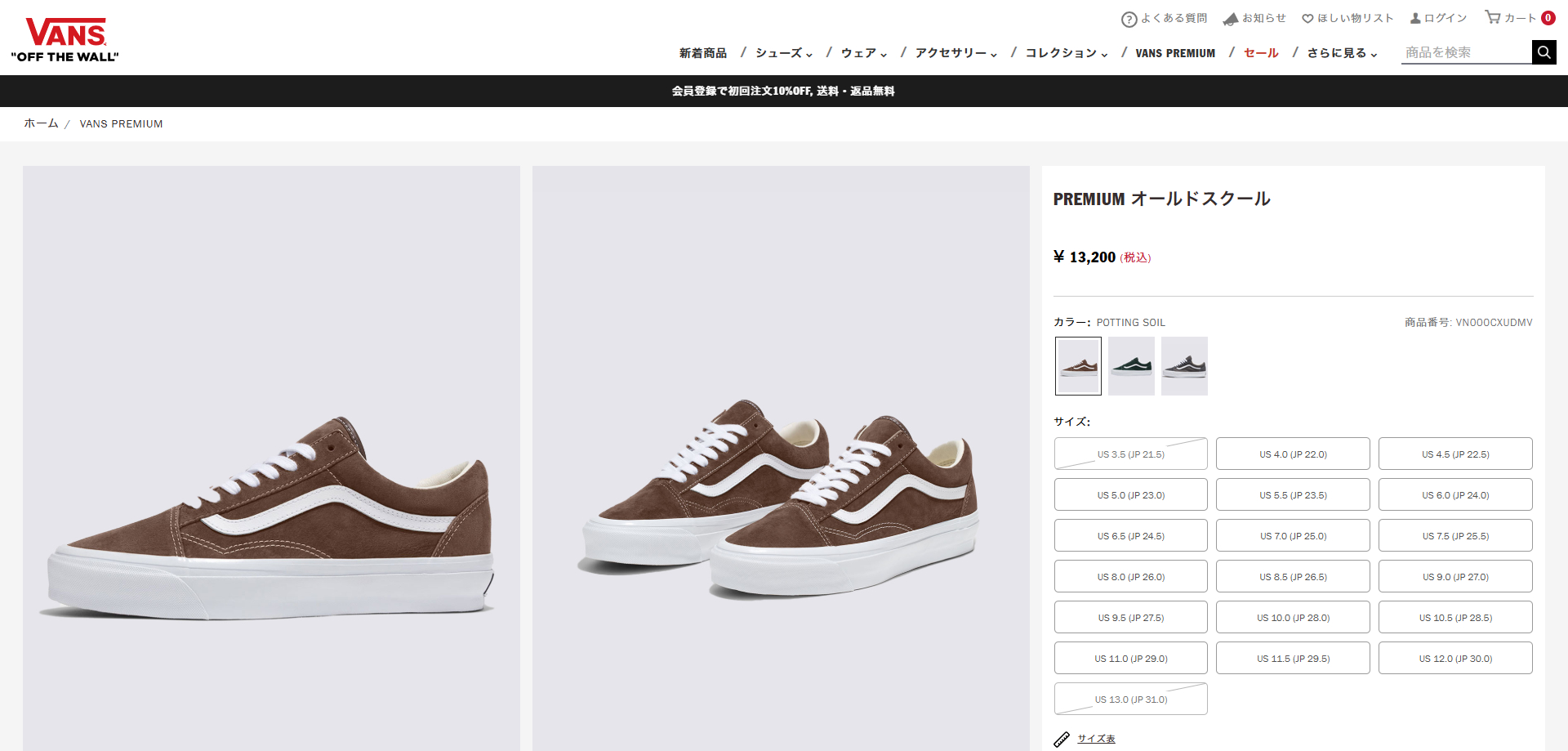Viewport: 1568px width, 751px height.
Task: Select size US 8.0 (JP 26.0)
Action: [1131, 576]
